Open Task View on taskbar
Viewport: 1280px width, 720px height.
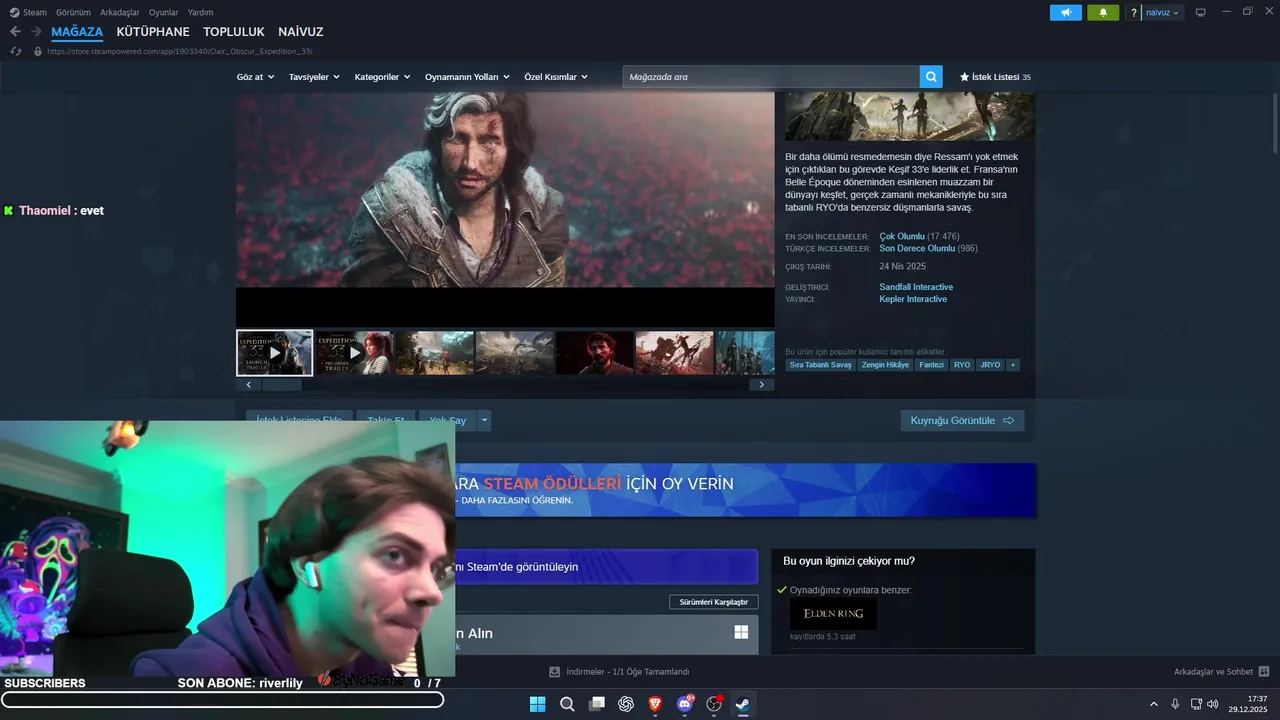tap(597, 704)
